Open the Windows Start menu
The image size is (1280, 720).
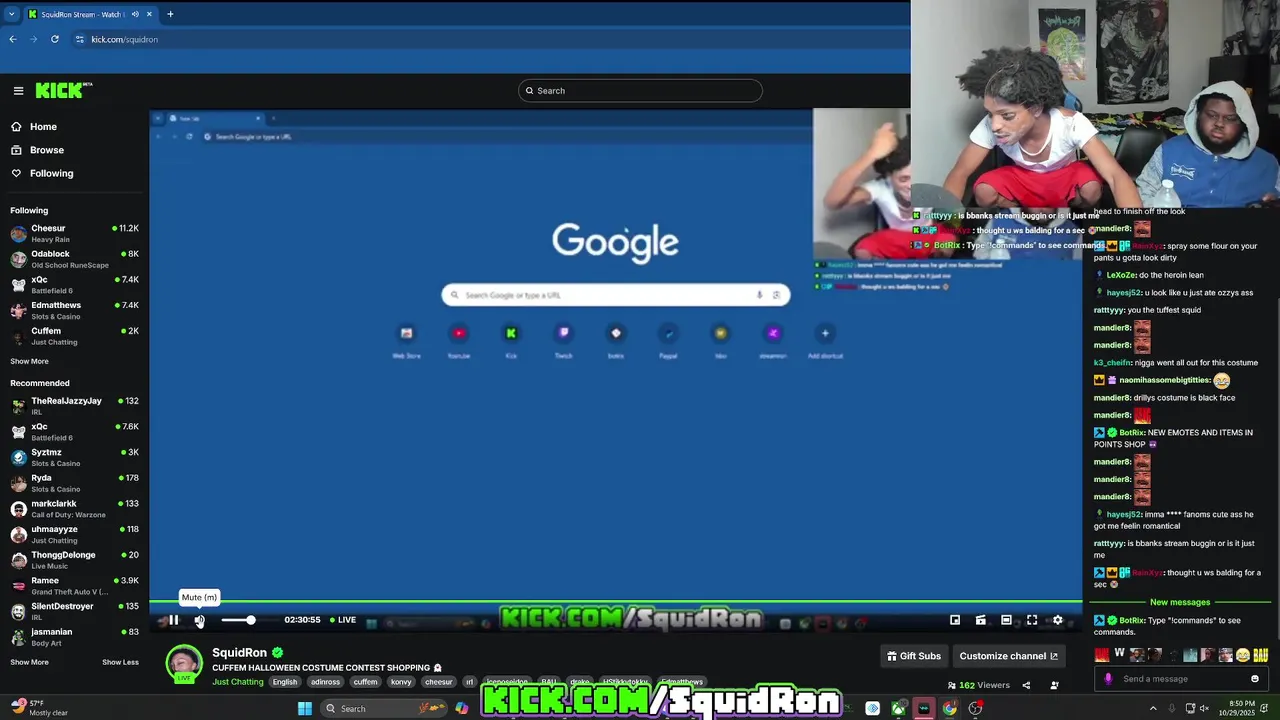pyautogui.click(x=305, y=708)
